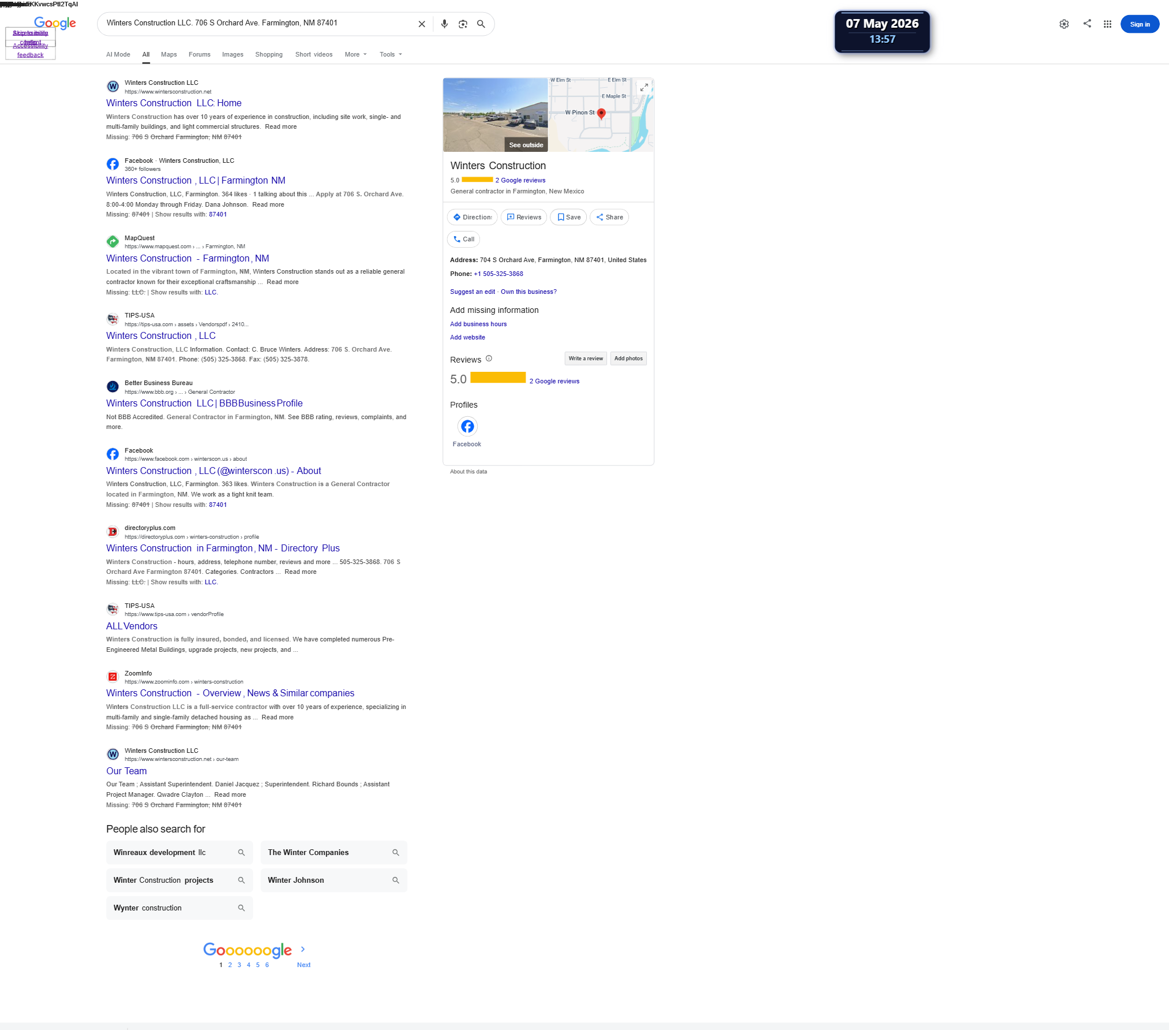Click About this data link
The height and width of the screenshot is (1030, 1176).
click(x=468, y=472)
